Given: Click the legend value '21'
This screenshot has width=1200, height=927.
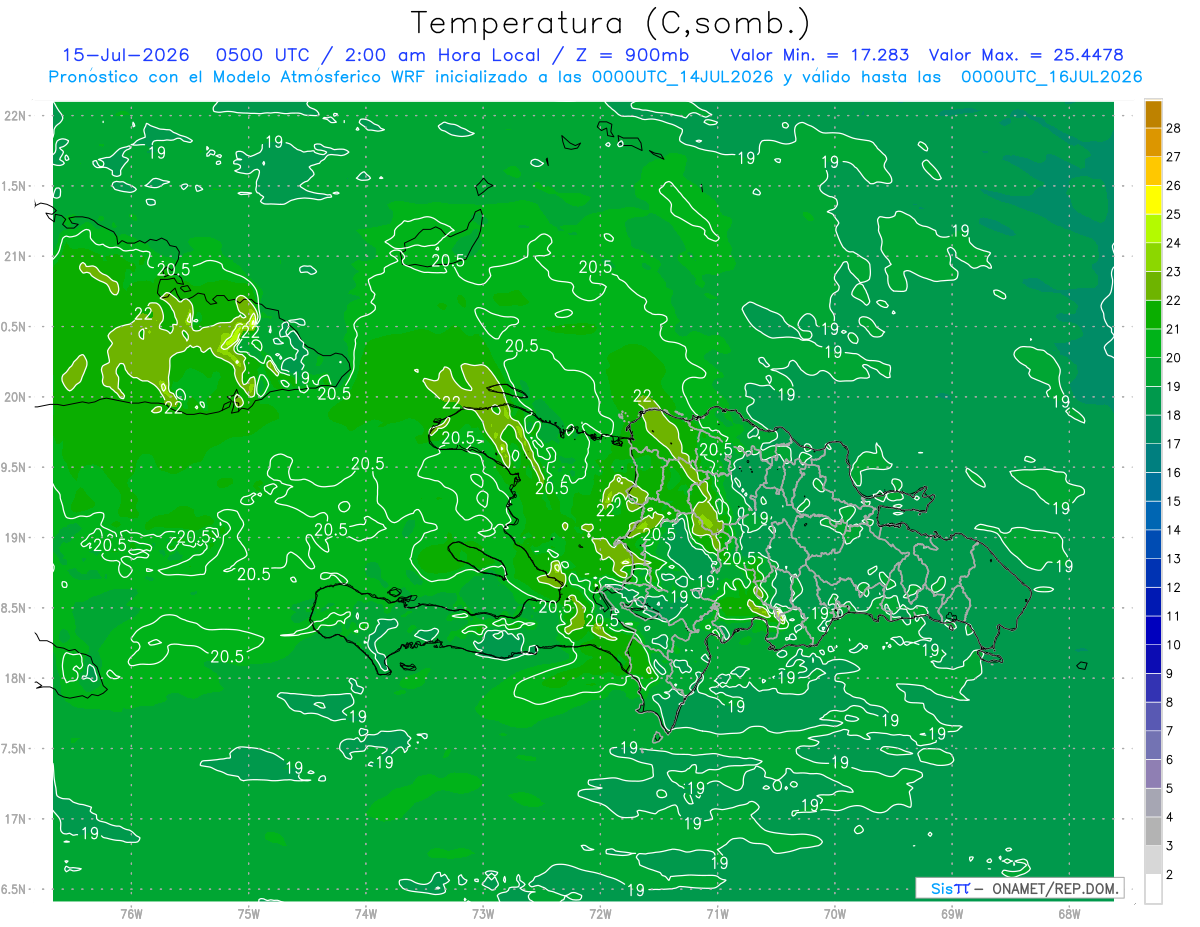Looking at the screenshot, I should 1174,330.
